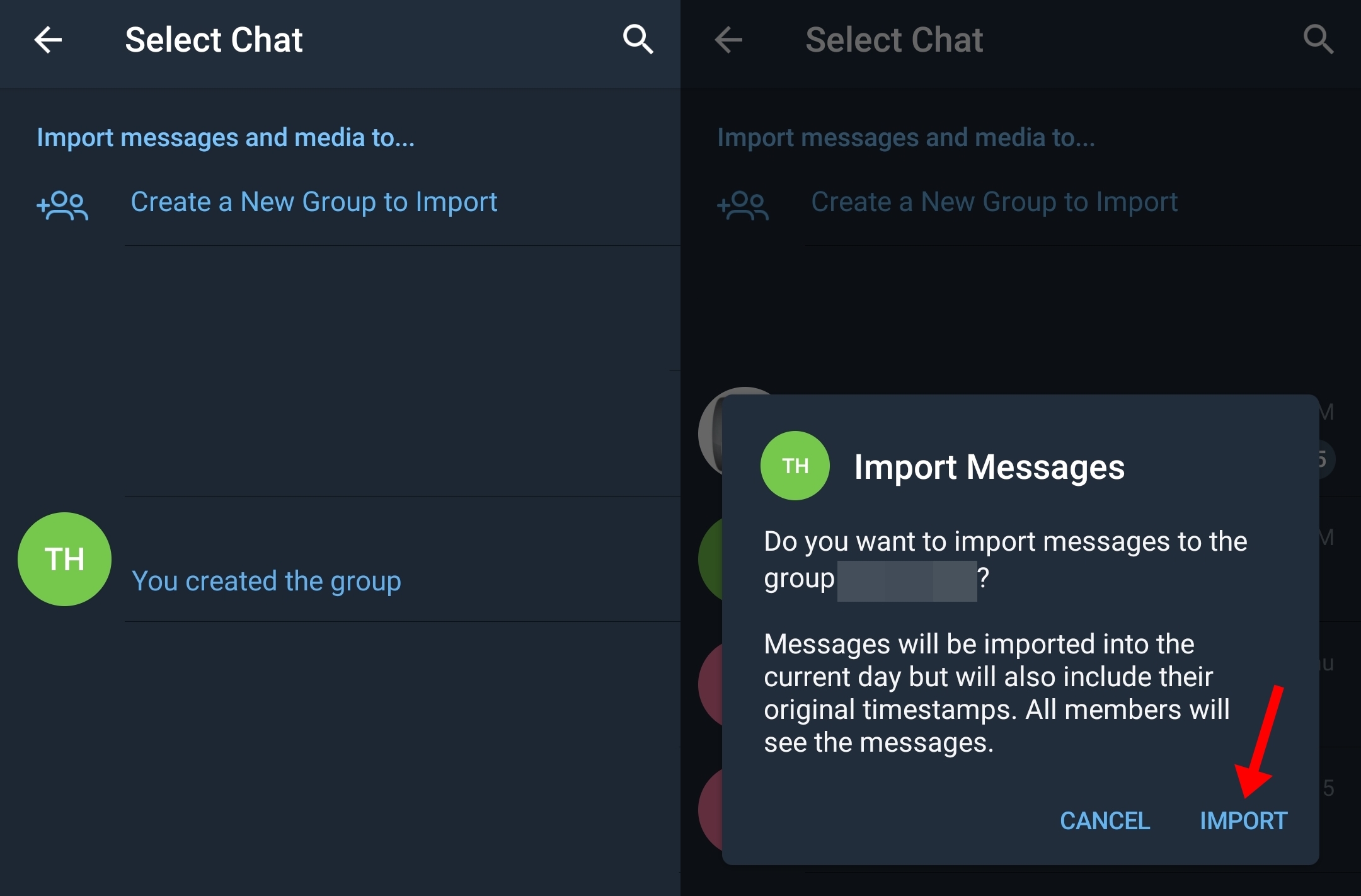
Task: Open search in left Select Chat header
Action: pyautogui.click(x=638, y=40)
